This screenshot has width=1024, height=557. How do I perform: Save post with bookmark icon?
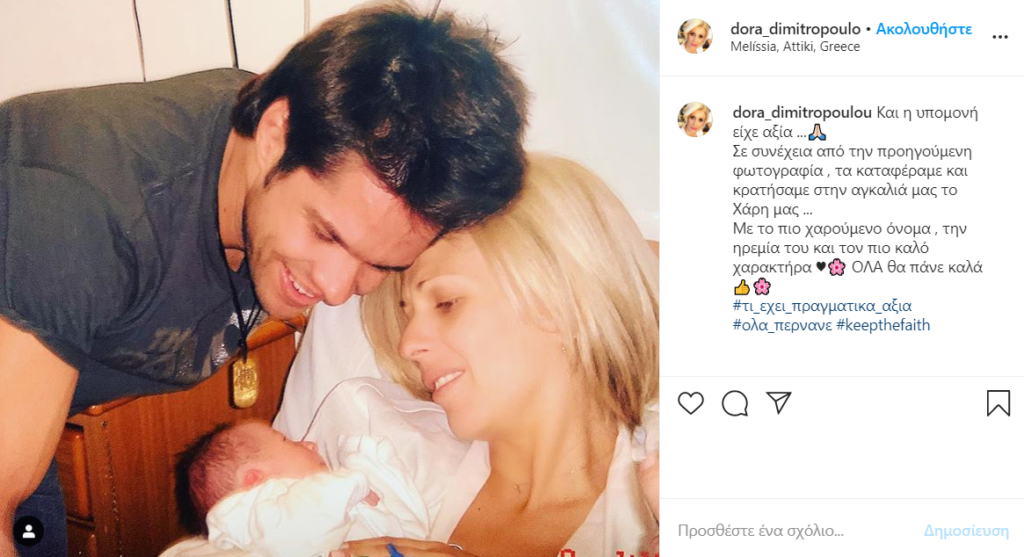tap(998, 403)
